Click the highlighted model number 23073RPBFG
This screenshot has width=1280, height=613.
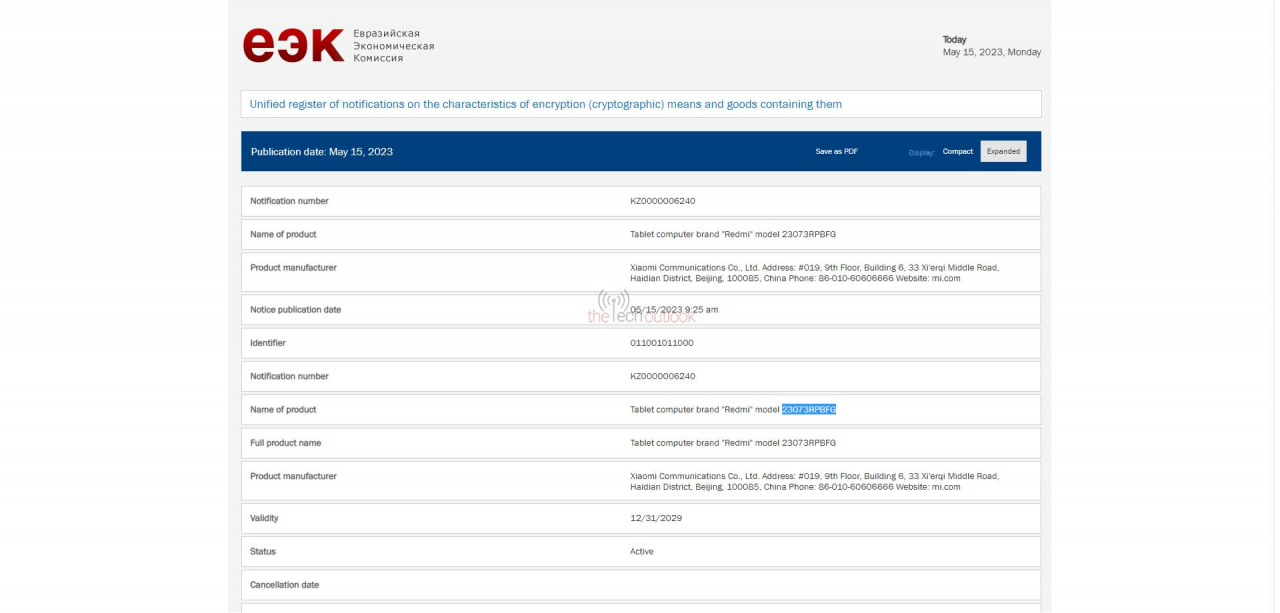(809, 410)
